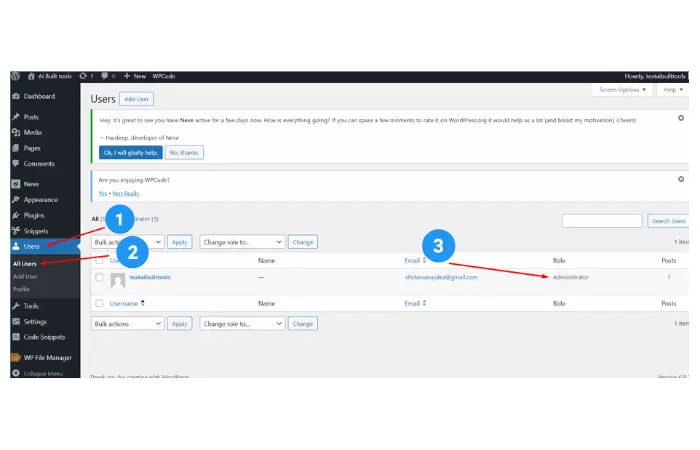Sort by the bottom Email column header
The width and height of the screenshot is (700, 450).
[x=415, y=304]
